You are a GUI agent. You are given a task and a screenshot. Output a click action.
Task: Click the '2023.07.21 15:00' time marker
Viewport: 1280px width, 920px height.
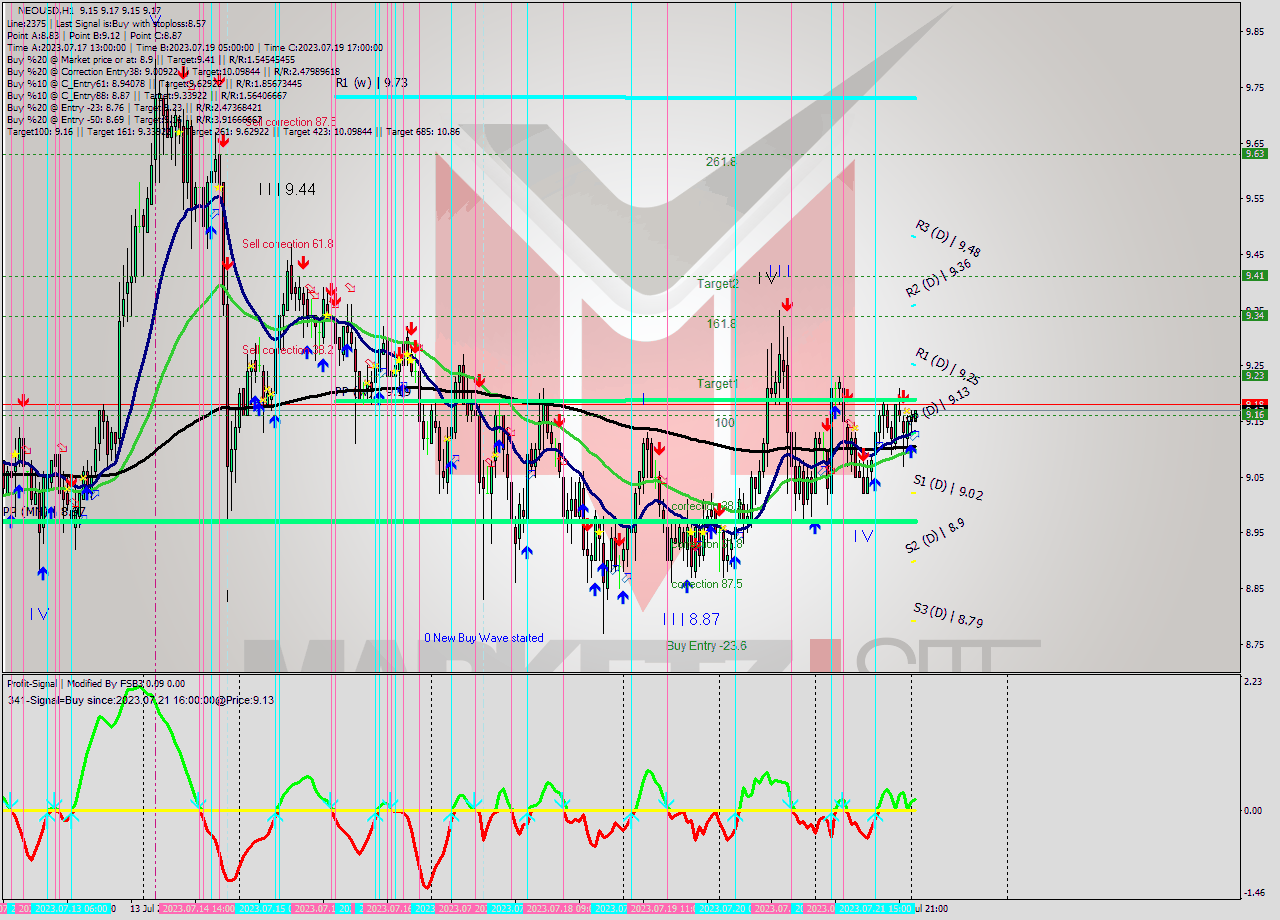tap(875, 908)
